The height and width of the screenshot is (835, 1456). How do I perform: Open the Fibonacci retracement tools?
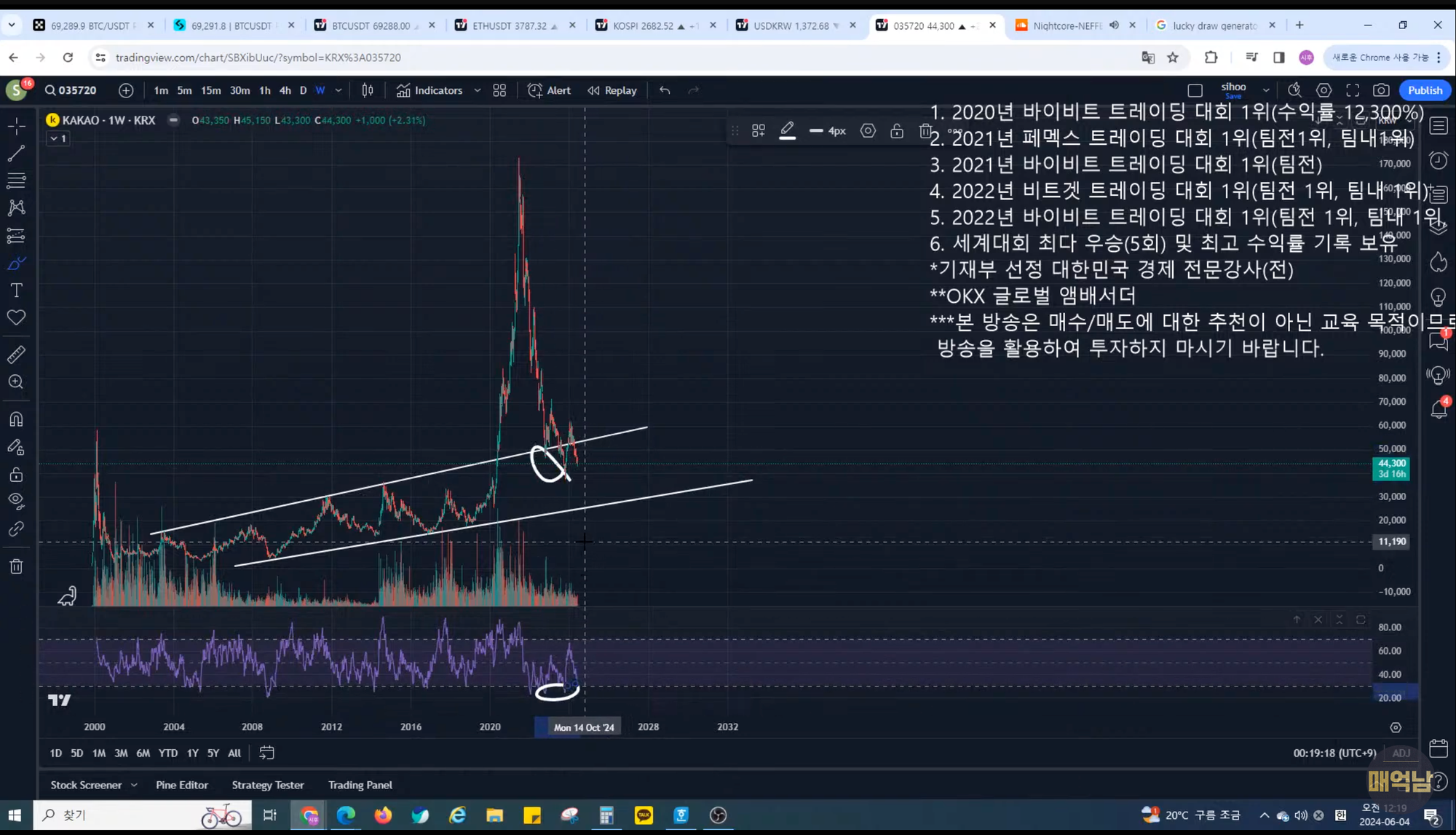click(16, 181)
